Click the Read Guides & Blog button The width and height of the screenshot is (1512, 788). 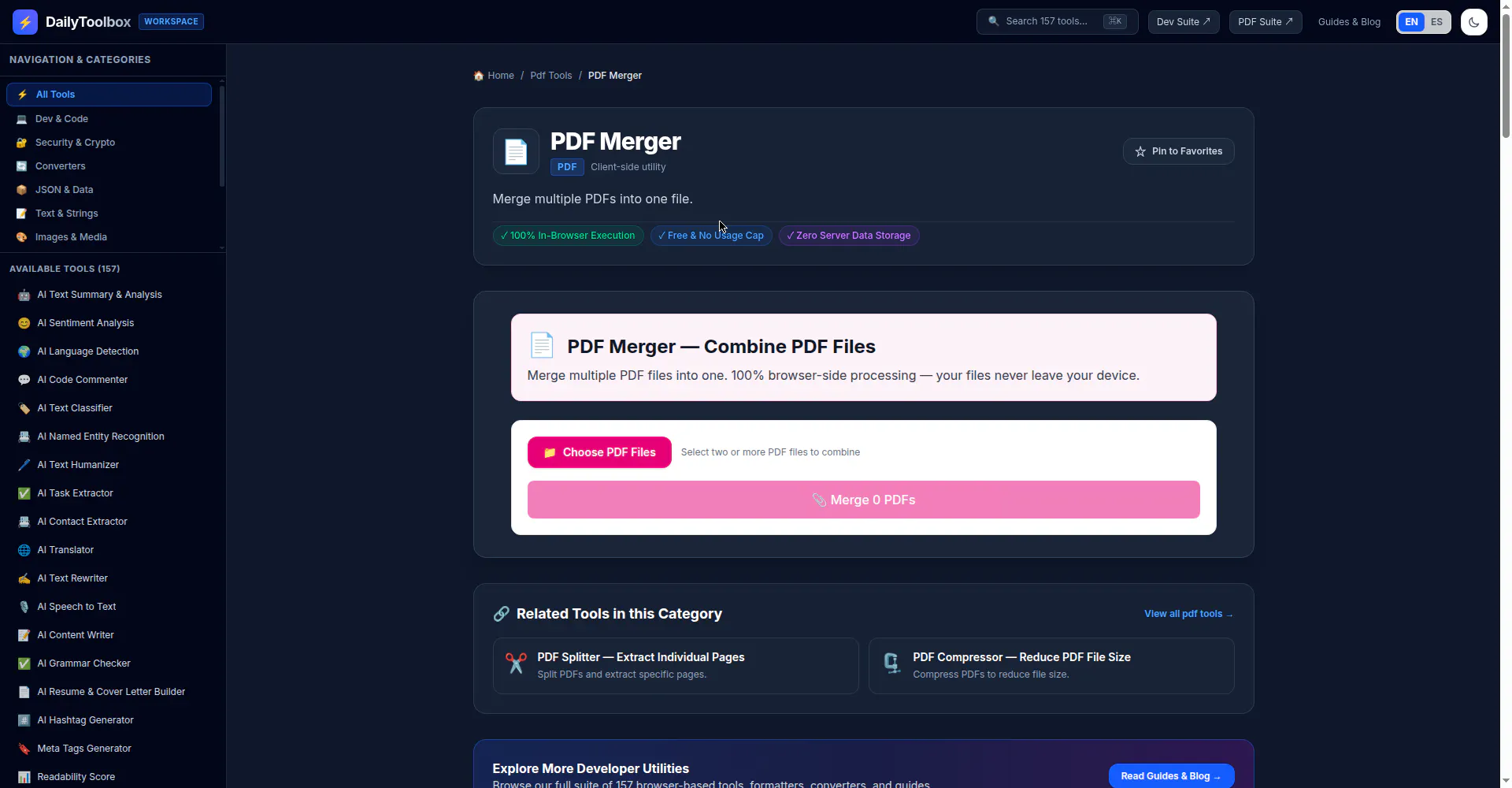tap(1171, 776)
